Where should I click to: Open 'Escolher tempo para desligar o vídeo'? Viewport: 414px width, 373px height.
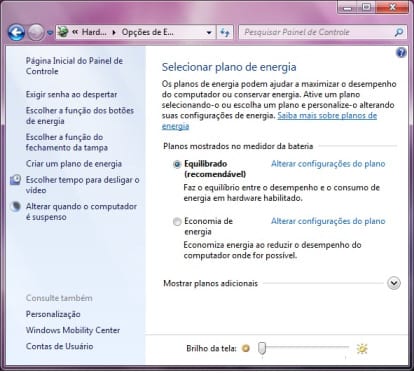pyautogui.click(x=83, y=185)
